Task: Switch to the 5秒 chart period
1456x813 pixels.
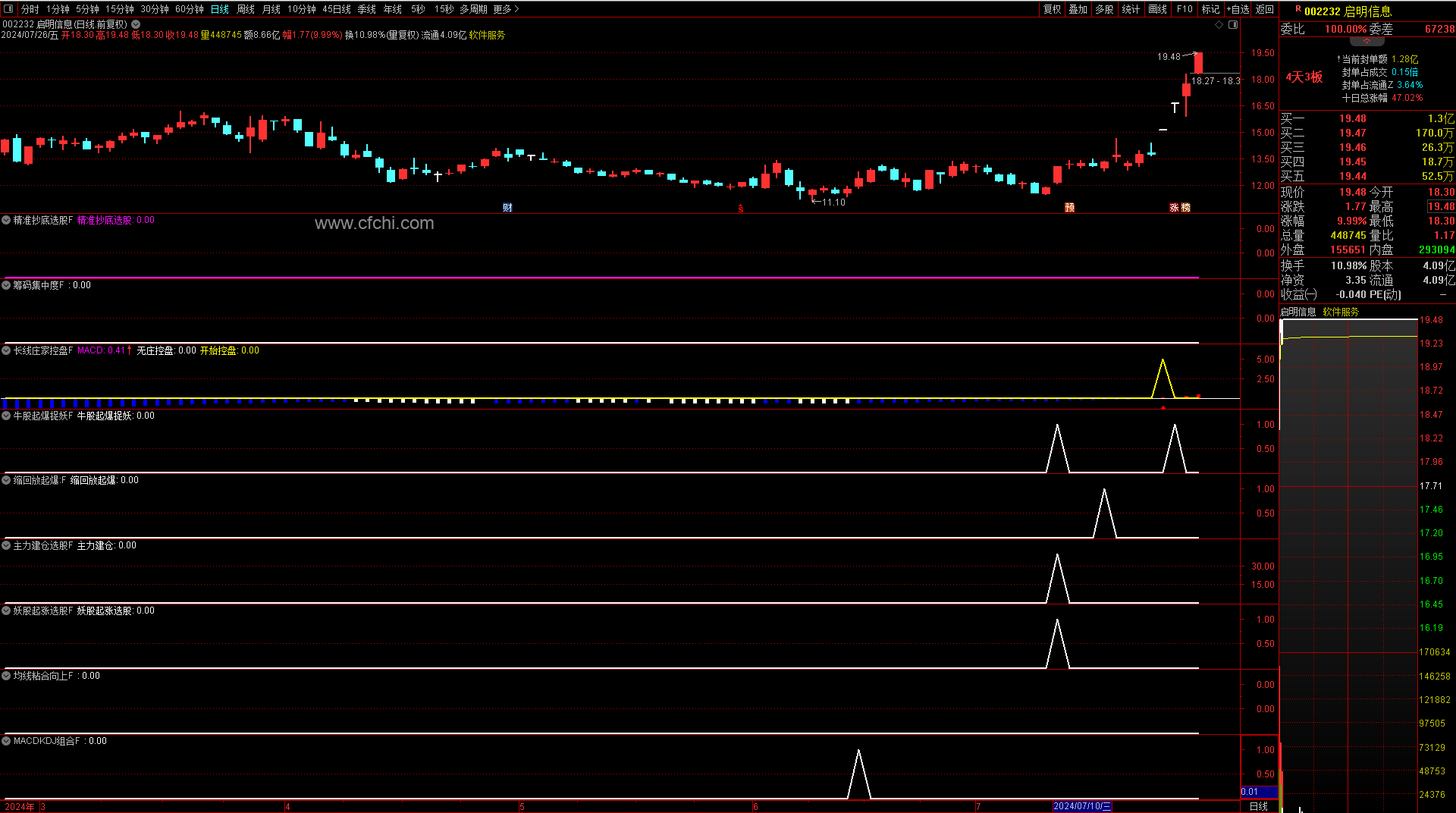Action: pos(418,9)
